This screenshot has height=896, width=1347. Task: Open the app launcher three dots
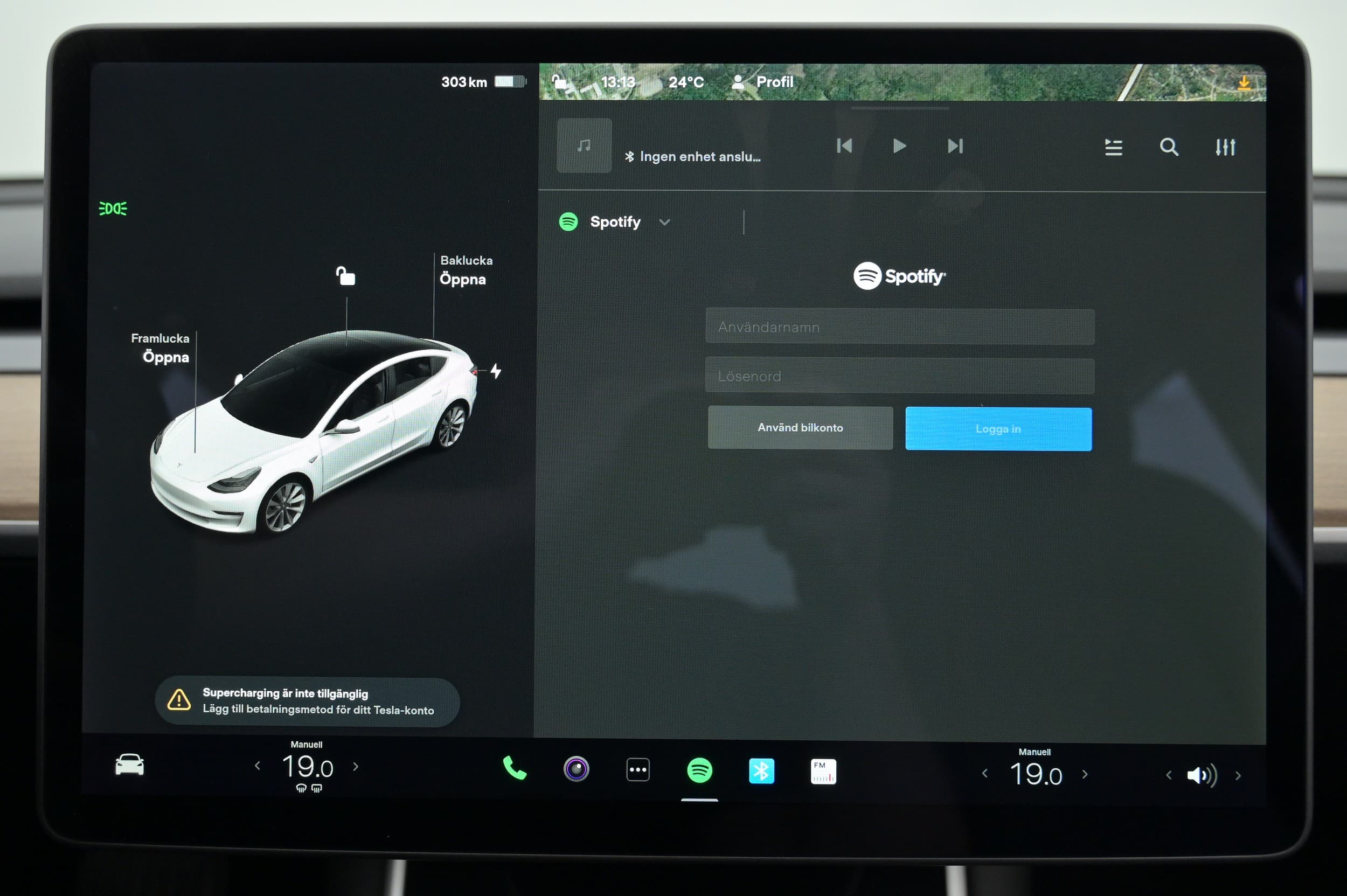638,770
